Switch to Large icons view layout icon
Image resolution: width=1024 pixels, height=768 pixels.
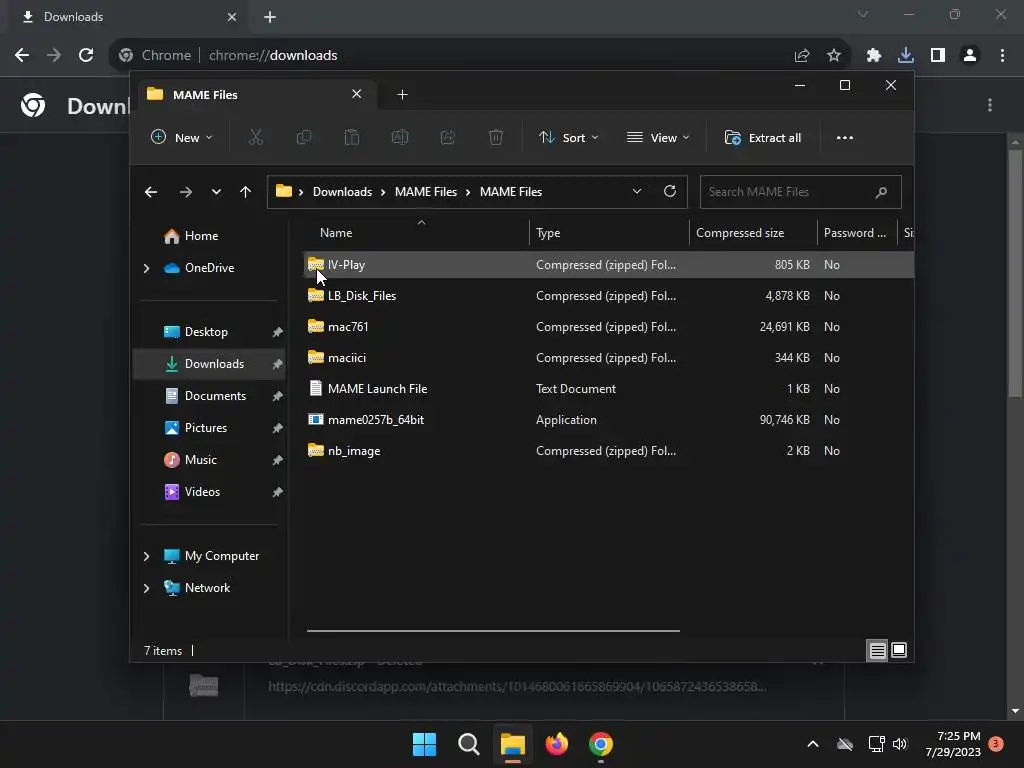(899, 650)
